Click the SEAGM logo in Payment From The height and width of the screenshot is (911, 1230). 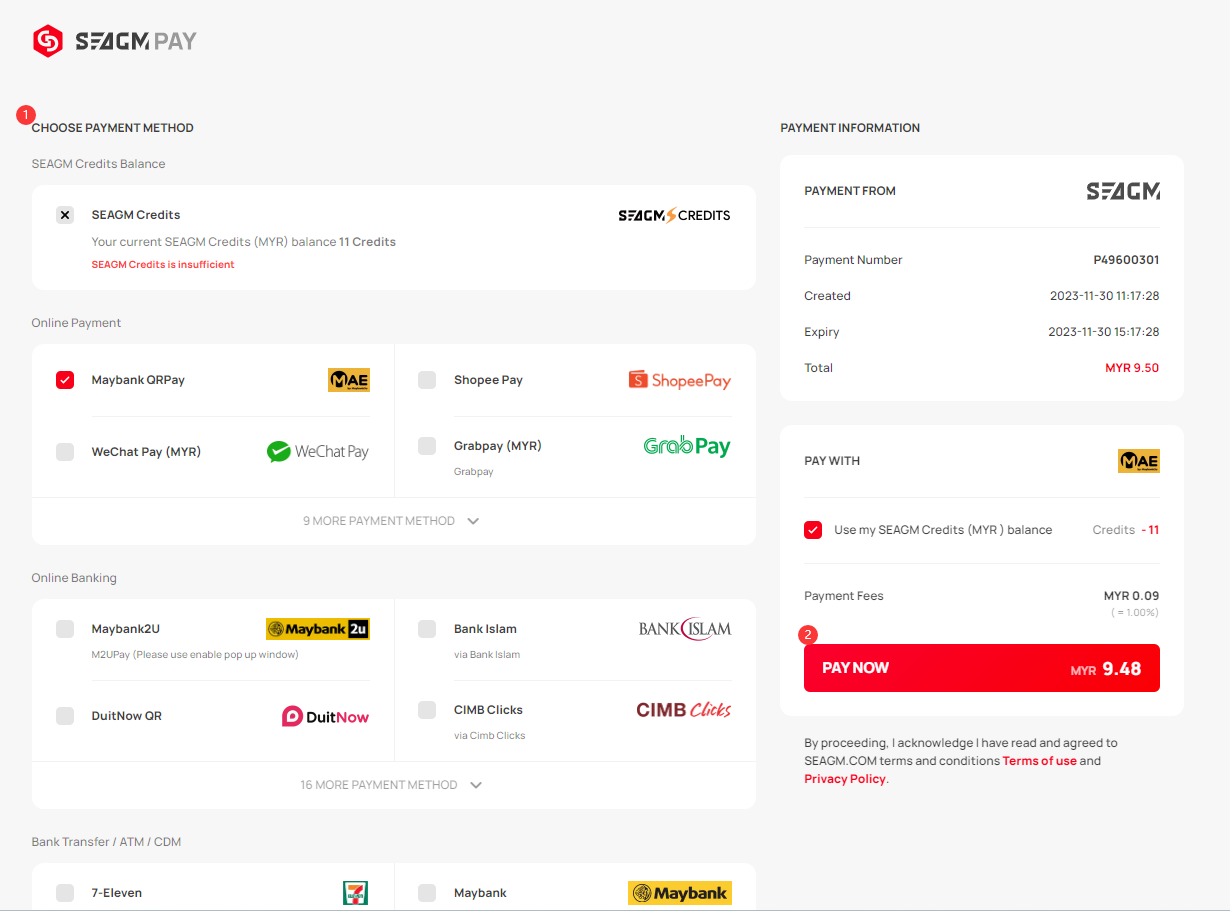click(x=1123, y=191)
